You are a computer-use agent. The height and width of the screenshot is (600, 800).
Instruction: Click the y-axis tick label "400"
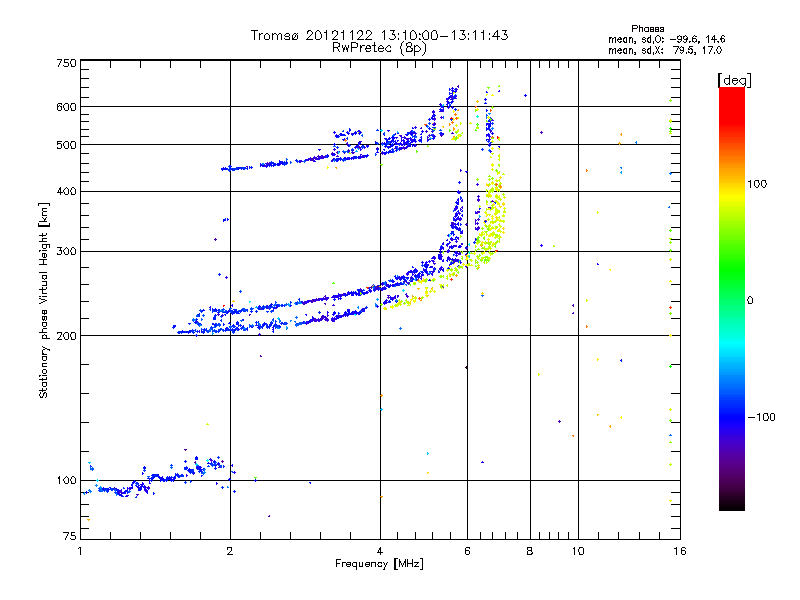(x=66, y=191)
